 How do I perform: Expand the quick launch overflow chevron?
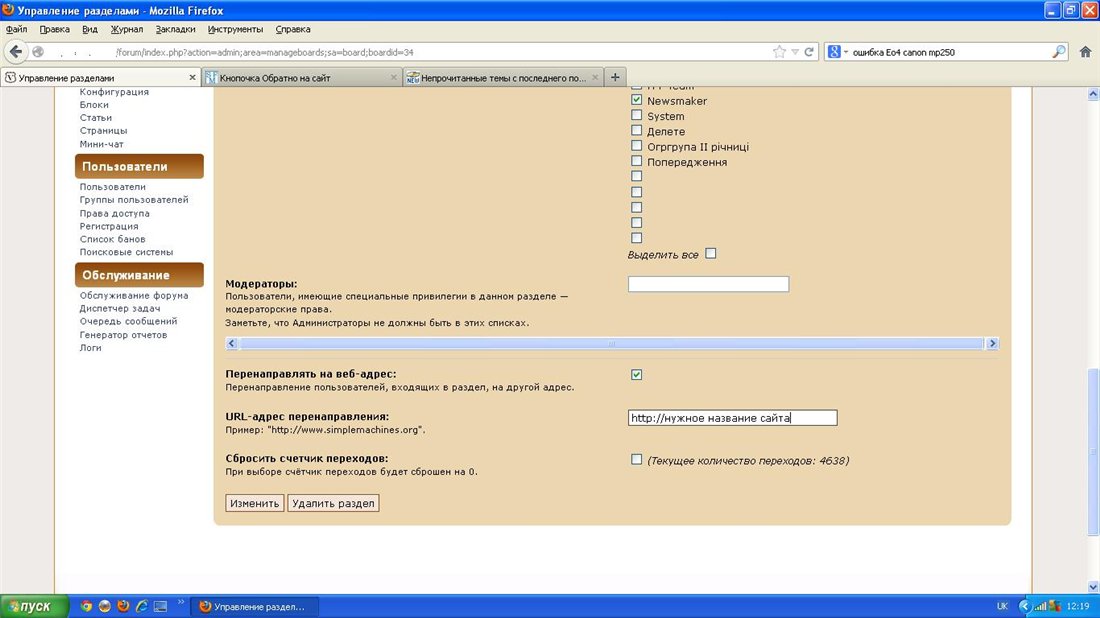pyautogui.click(x=180, y=602)
